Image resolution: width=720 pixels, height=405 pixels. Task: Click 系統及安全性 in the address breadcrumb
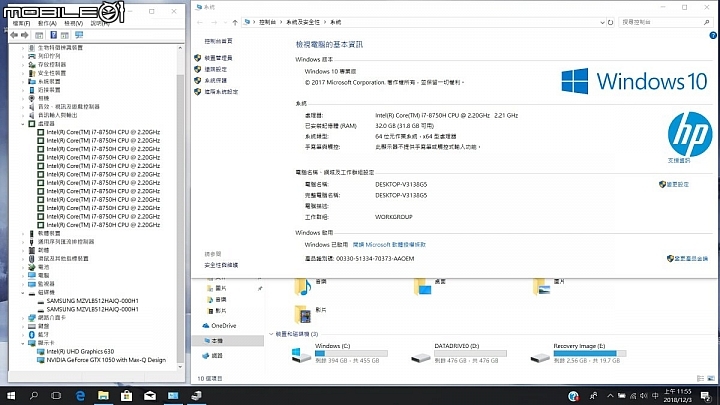(x=303, y=22)
